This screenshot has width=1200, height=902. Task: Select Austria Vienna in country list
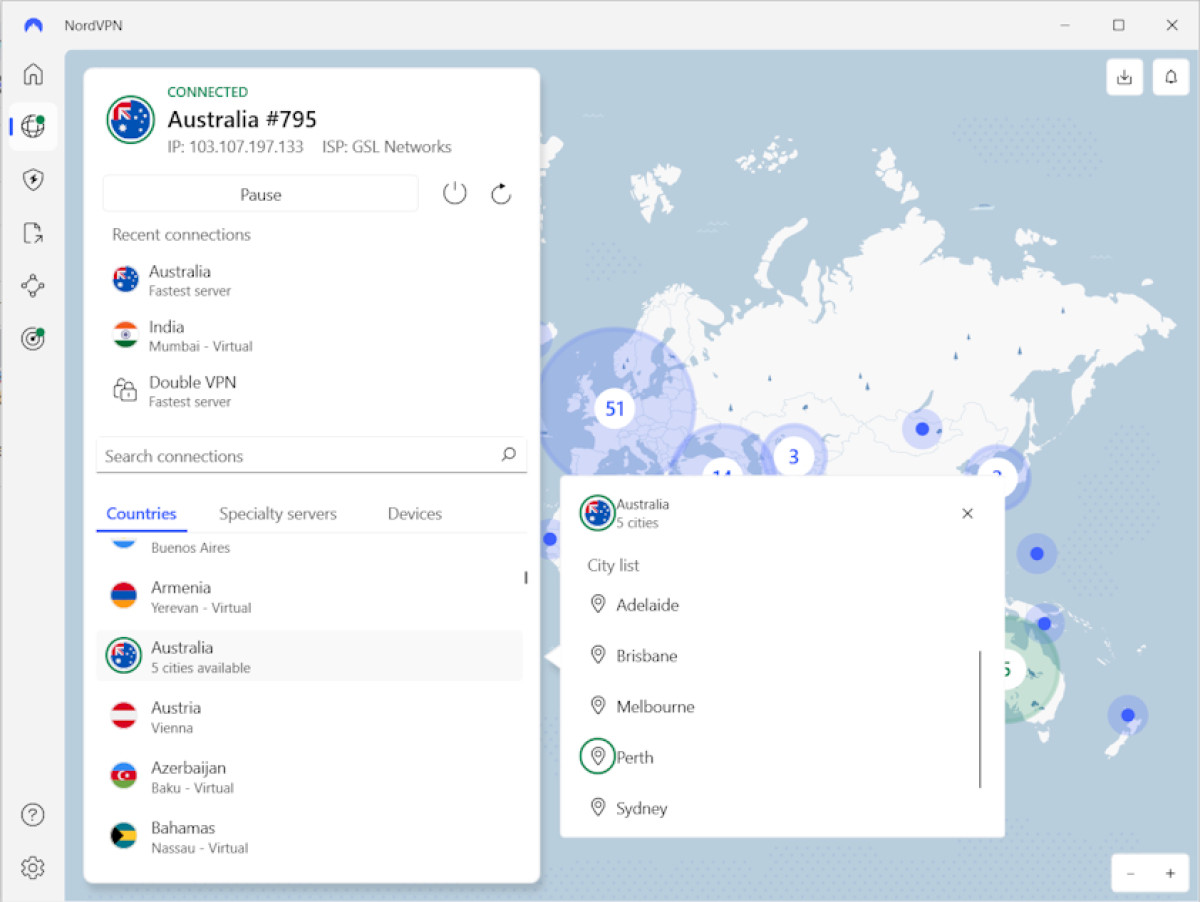[310, 716]
